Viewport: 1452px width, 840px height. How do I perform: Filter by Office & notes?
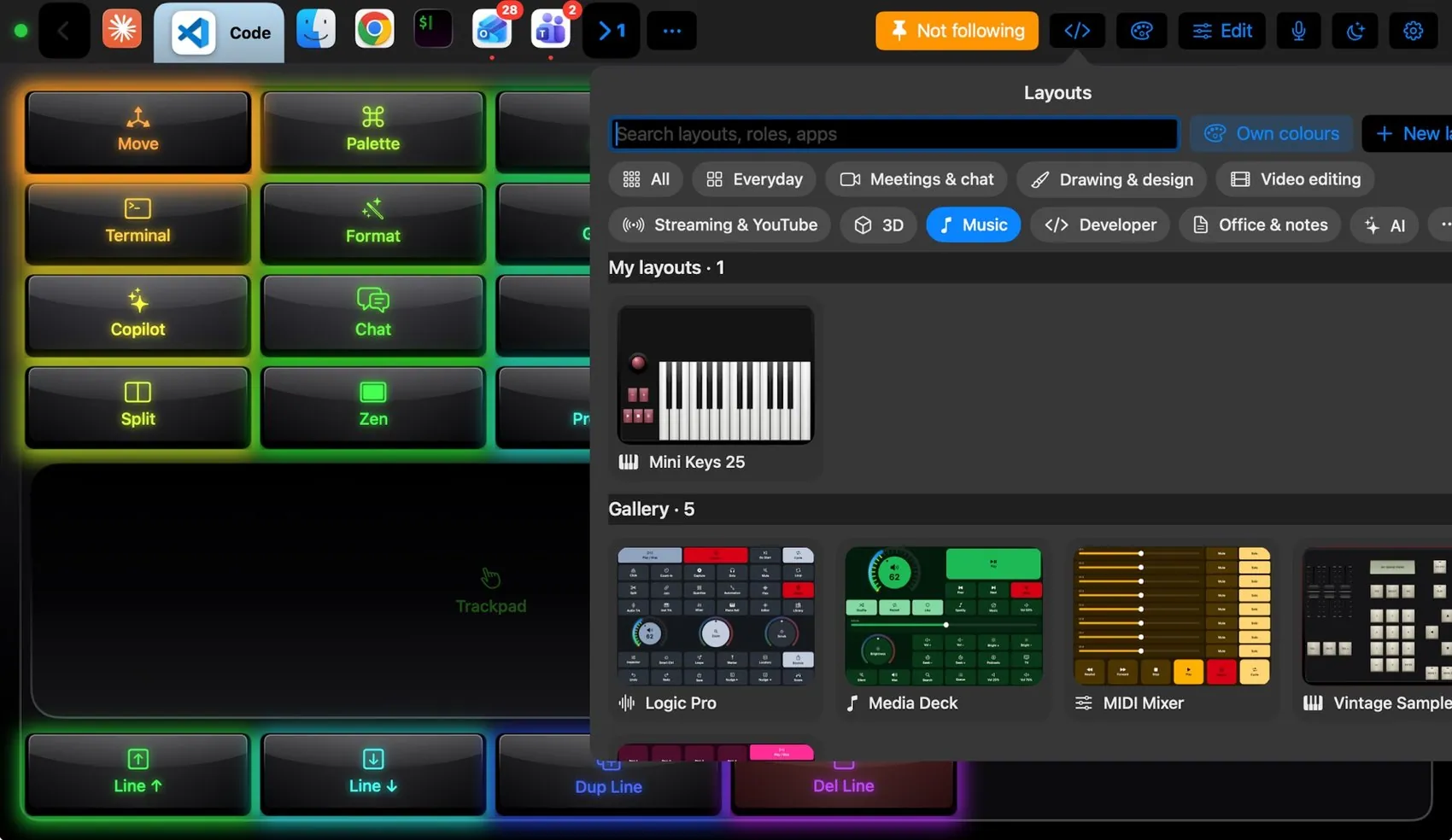click(1260, 225)
